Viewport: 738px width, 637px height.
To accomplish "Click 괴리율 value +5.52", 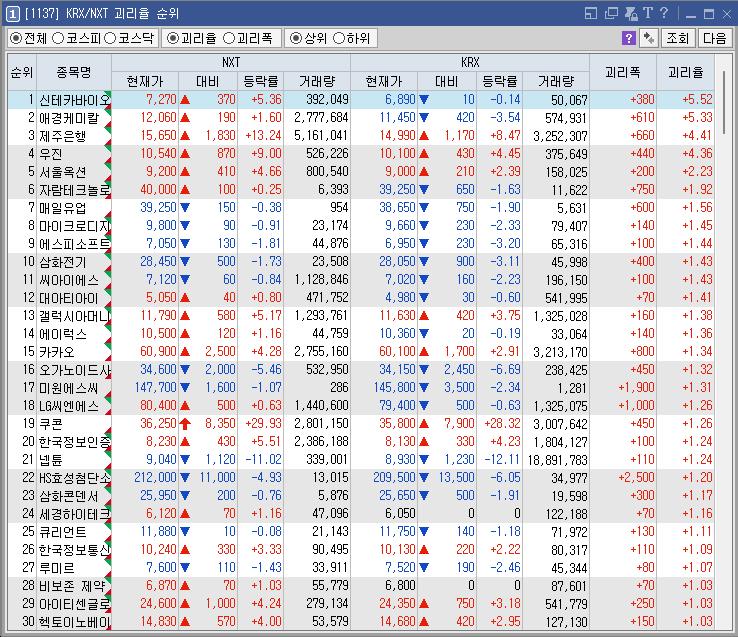I will pos(698,99).
